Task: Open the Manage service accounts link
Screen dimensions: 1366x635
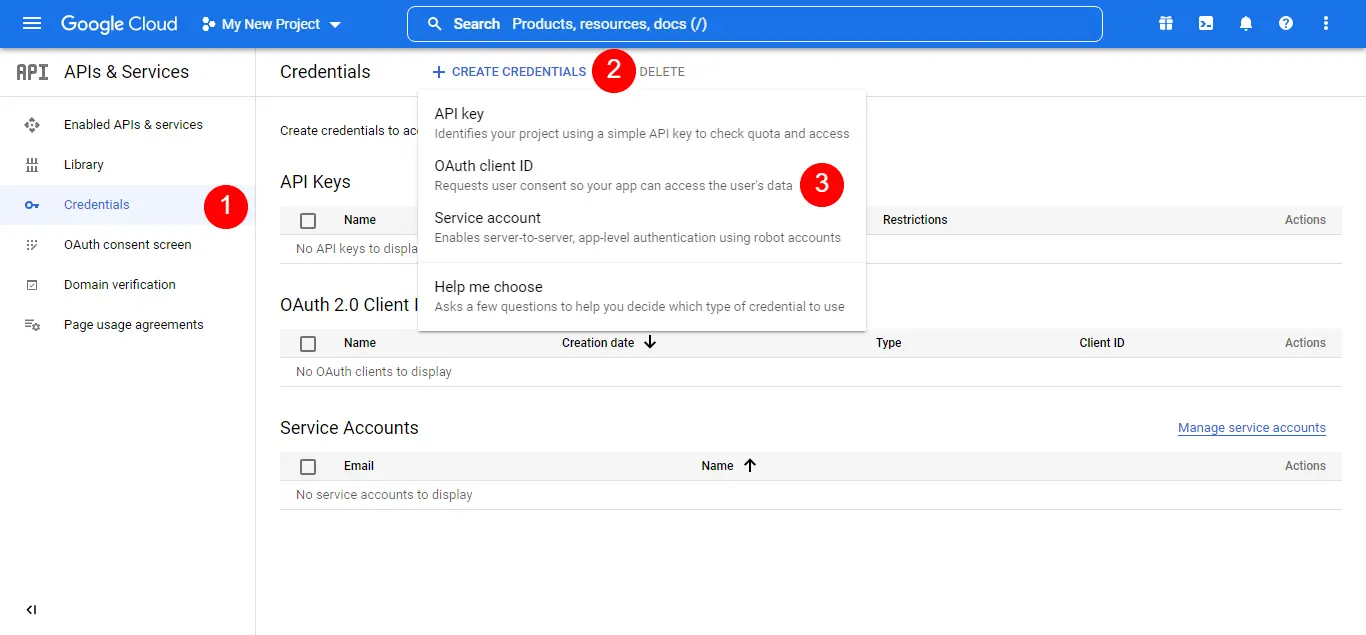Action: pos(1251,427)
